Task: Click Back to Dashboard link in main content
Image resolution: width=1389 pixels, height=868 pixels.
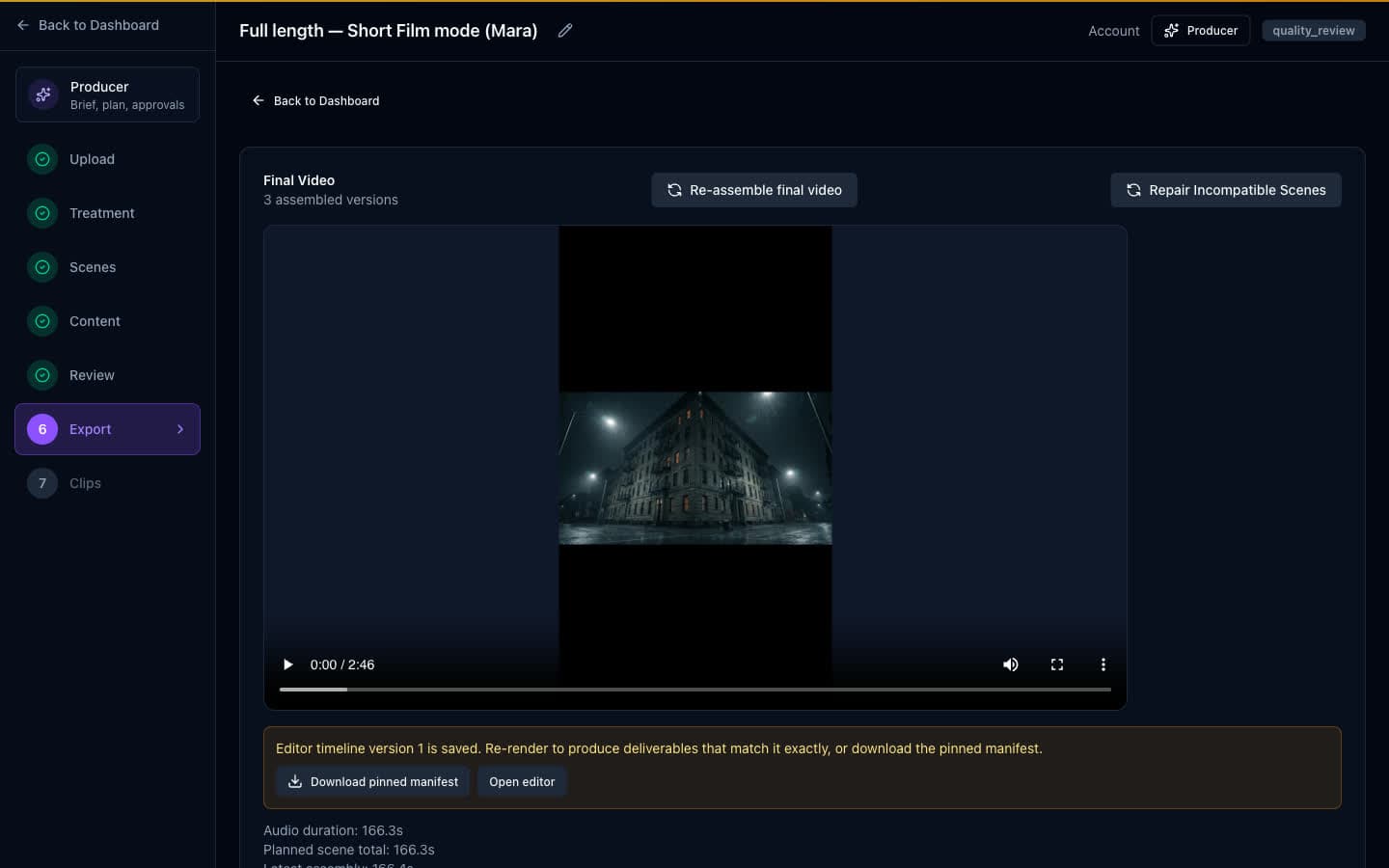Action: coord(315,100)
